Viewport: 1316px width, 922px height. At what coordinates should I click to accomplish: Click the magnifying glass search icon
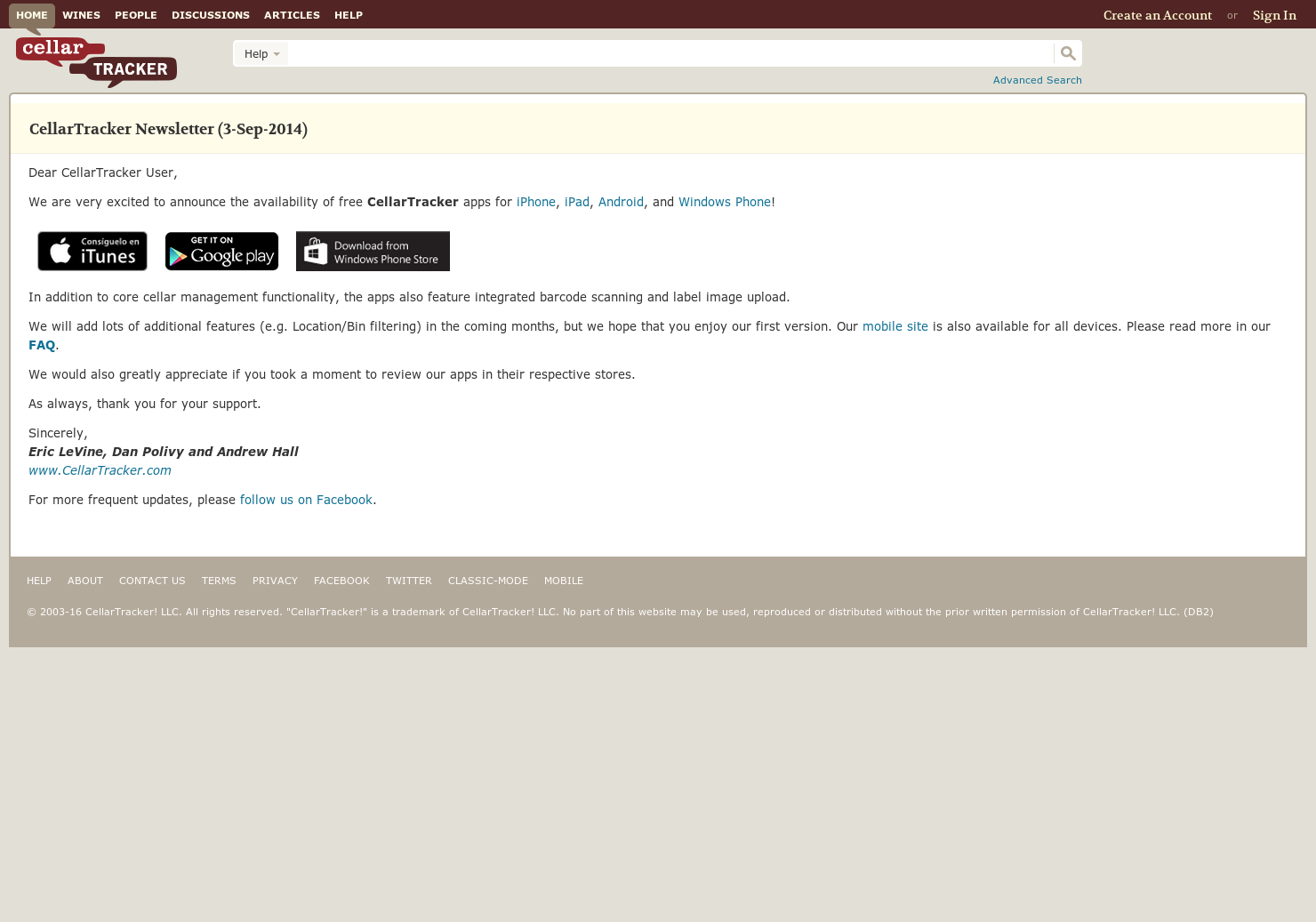click(1068, 53)
